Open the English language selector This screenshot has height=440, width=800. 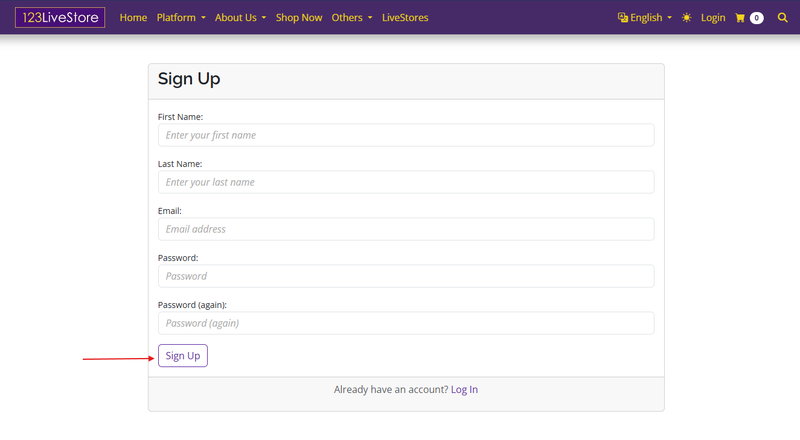click(645, 18)
